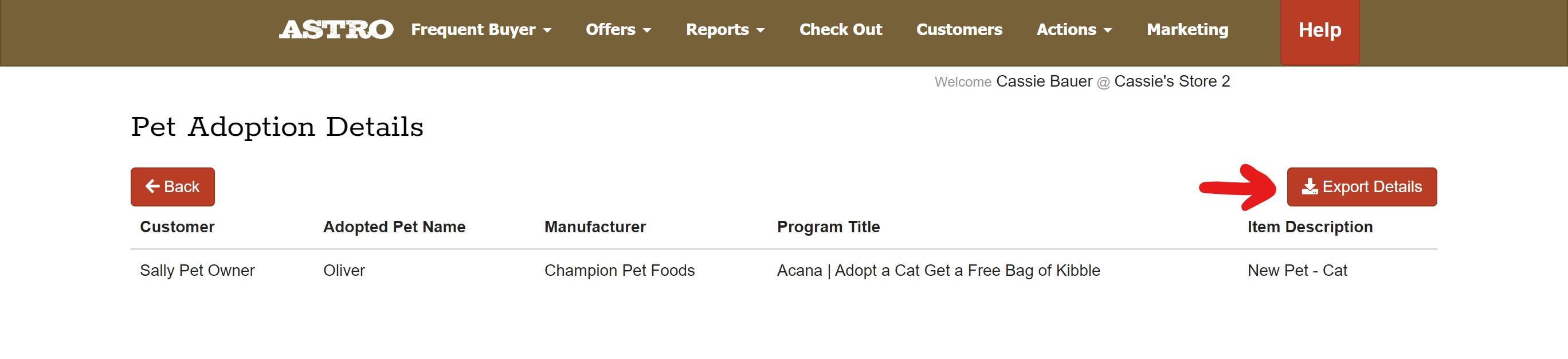Click the Adopted Pet Name header
The width and height of the screenshot is (1568, 359).
(x=394, y=227)
